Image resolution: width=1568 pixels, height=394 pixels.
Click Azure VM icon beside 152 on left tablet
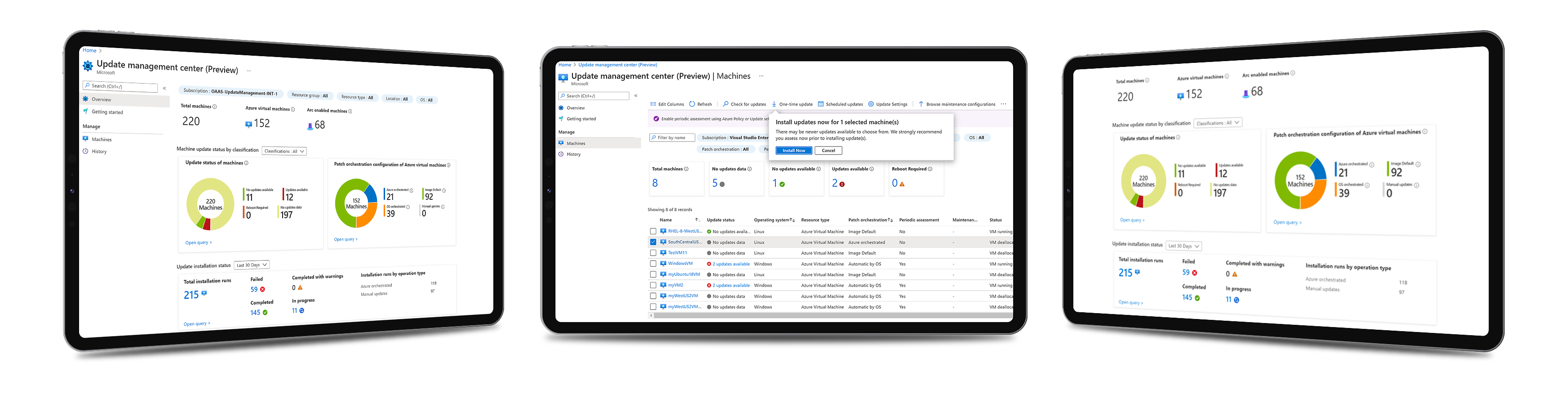248,124
